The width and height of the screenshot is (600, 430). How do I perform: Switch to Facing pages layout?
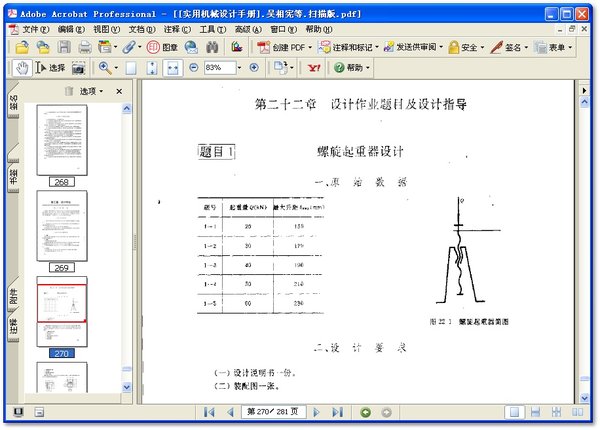577,412
